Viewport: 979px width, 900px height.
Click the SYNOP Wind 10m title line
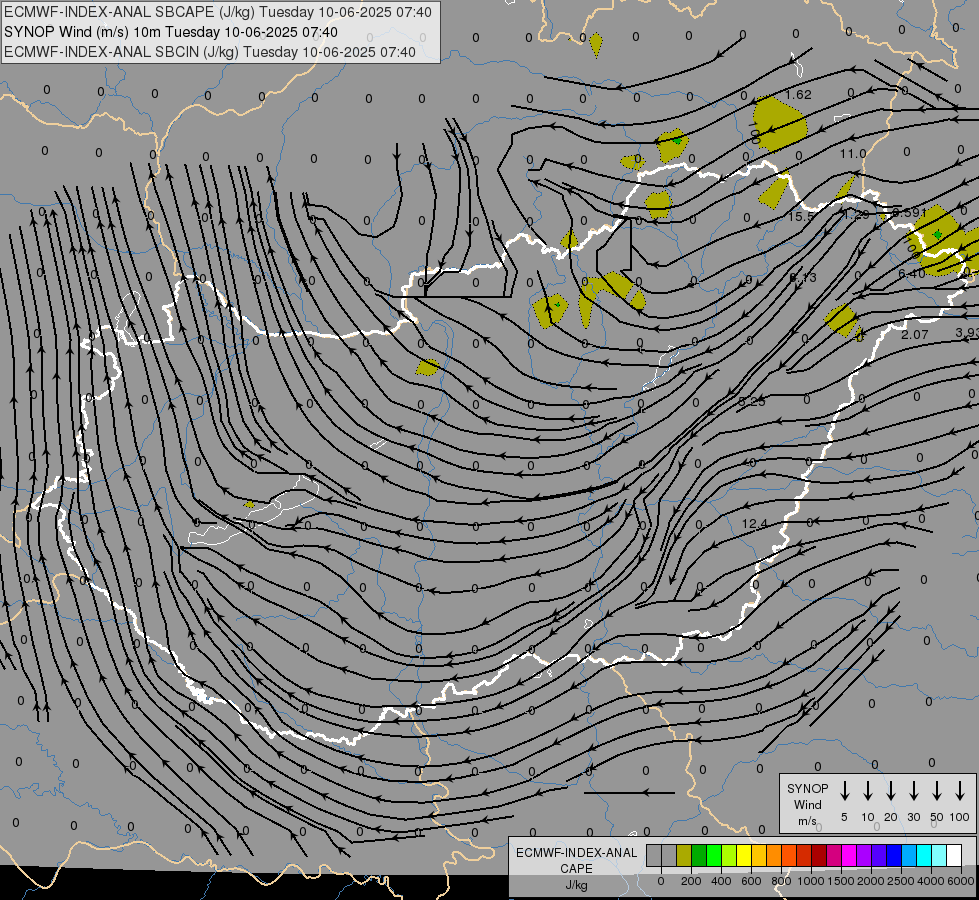coord(171,32)
